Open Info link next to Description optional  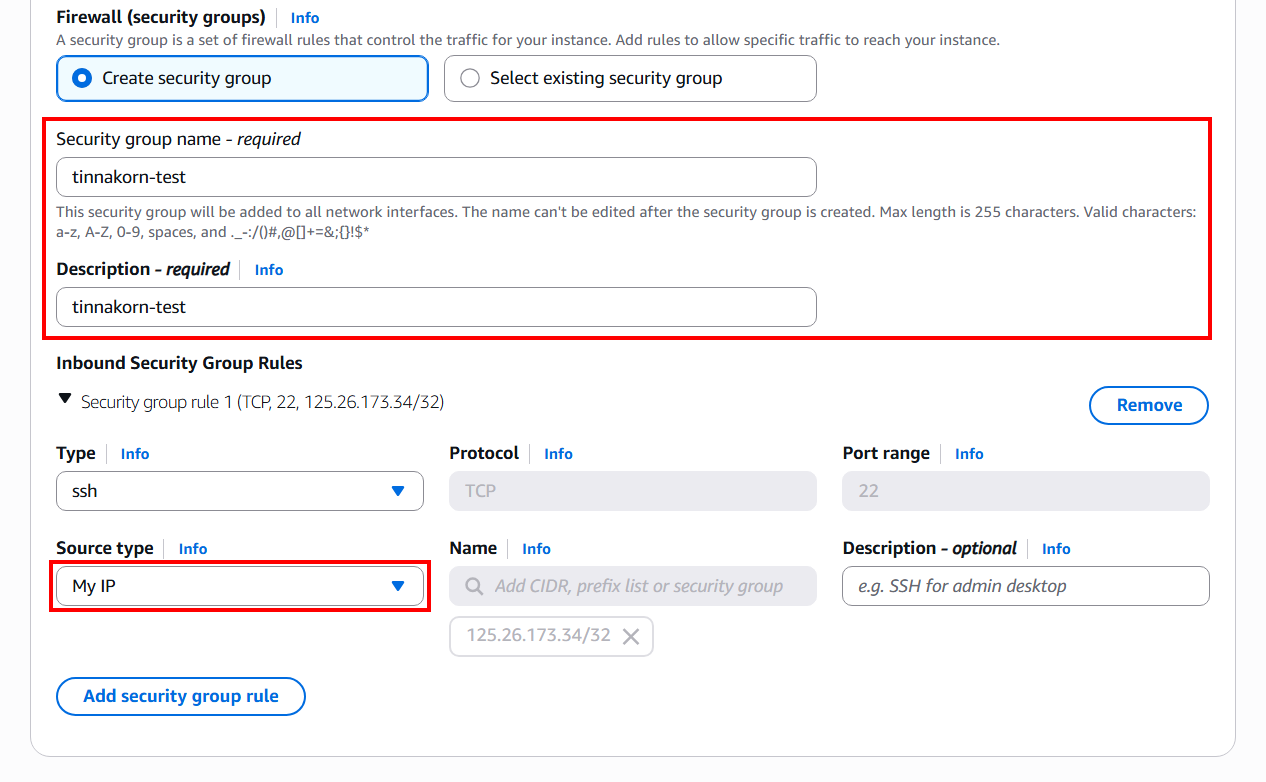1056,549
